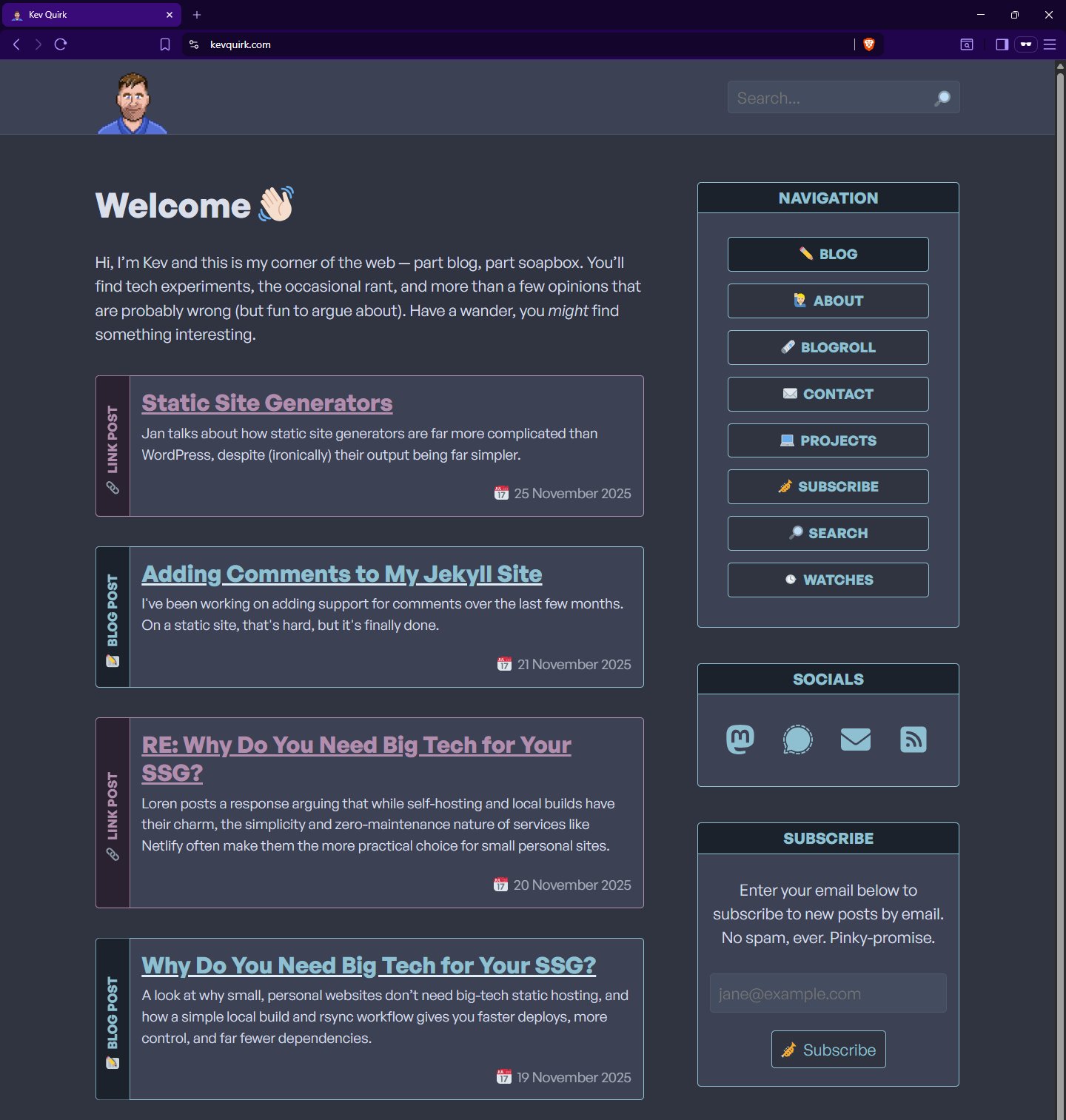Screen dimensions: 1066x1120
Task: Go to the About navigation button
Action: point(828,301)
